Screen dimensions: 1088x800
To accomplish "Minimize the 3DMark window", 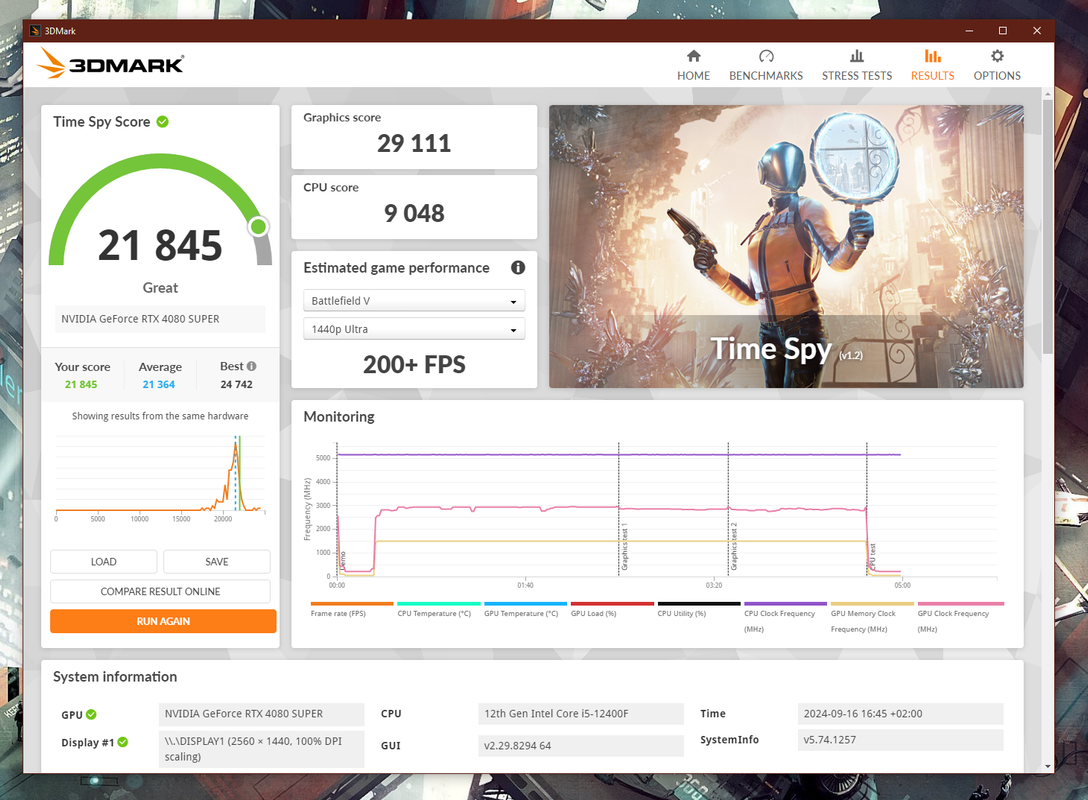I will point(969,31).
